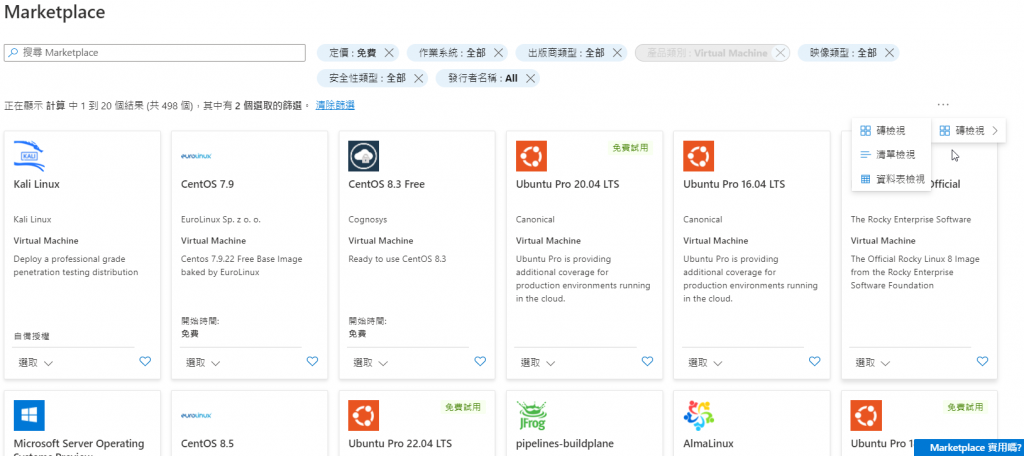Remove the 安全性類型: 全部 filter with its X
This screenshot has width=1024, height=456.
pos(419,78)
